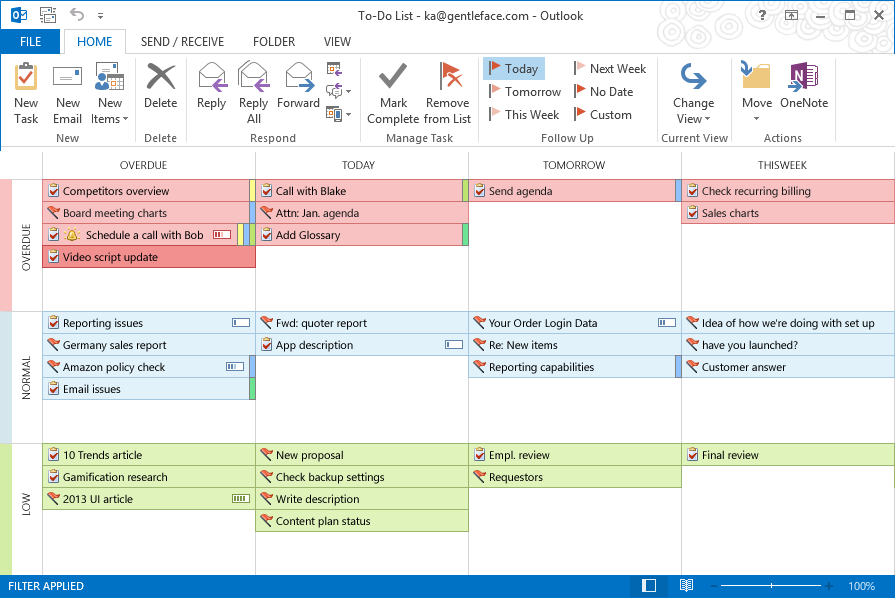This screenshot has height=598, width=895.
Task: Mark the task Complete
Action: 393,94
